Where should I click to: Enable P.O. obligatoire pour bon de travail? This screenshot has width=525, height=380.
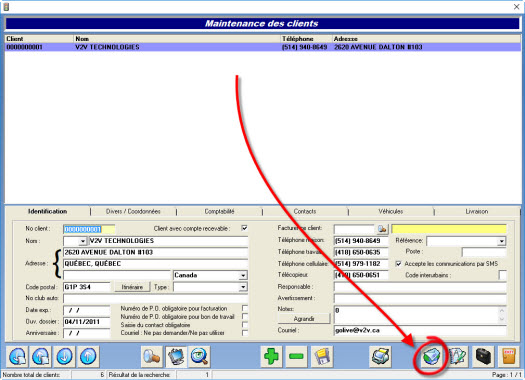click(245, 316)
